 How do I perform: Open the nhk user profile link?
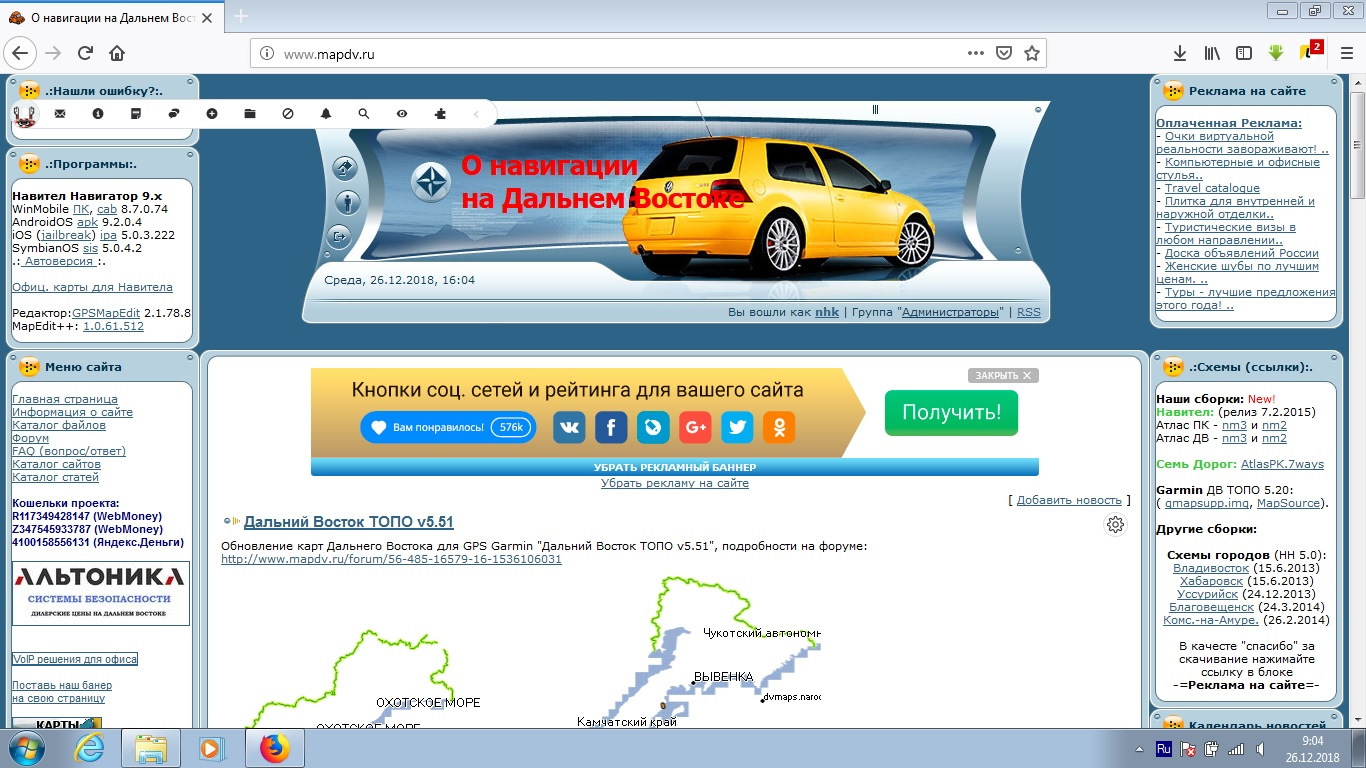(x=827, y=312)
